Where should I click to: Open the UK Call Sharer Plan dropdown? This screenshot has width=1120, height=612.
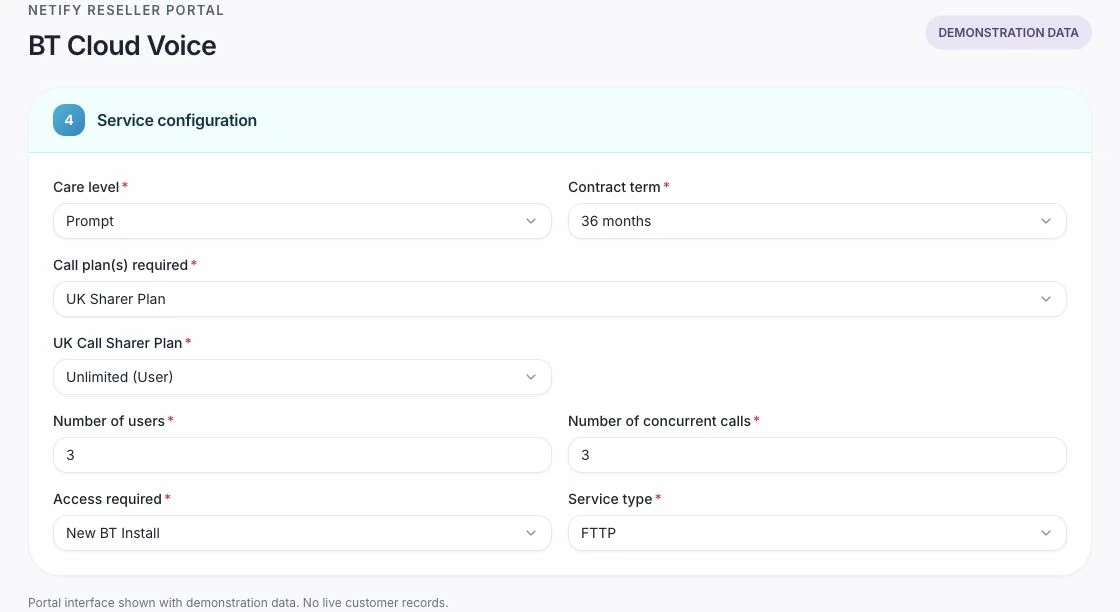[x=302, y=377]
